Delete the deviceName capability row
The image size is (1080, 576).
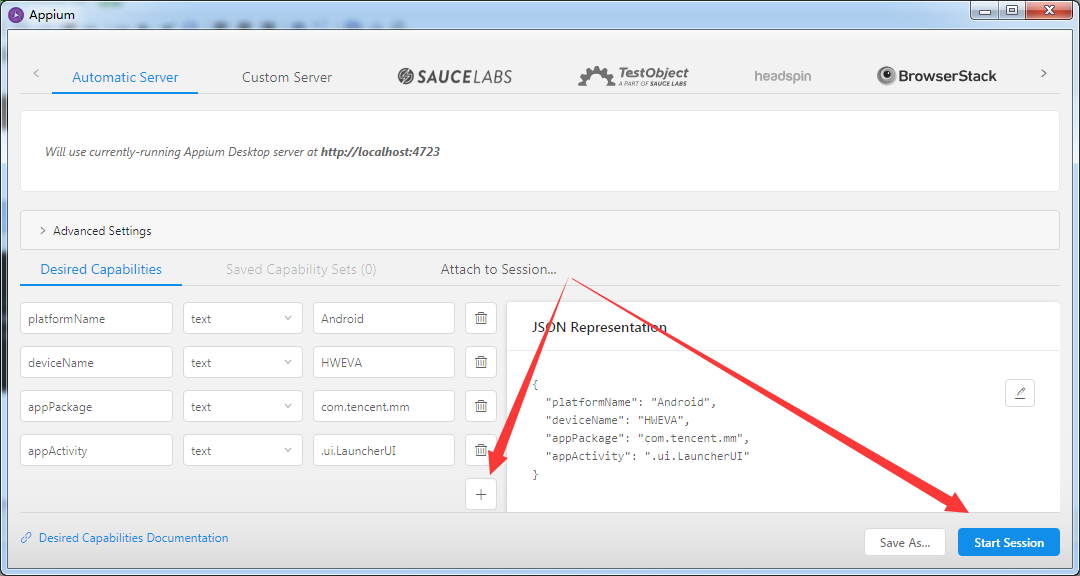click(x=480, y=362)
